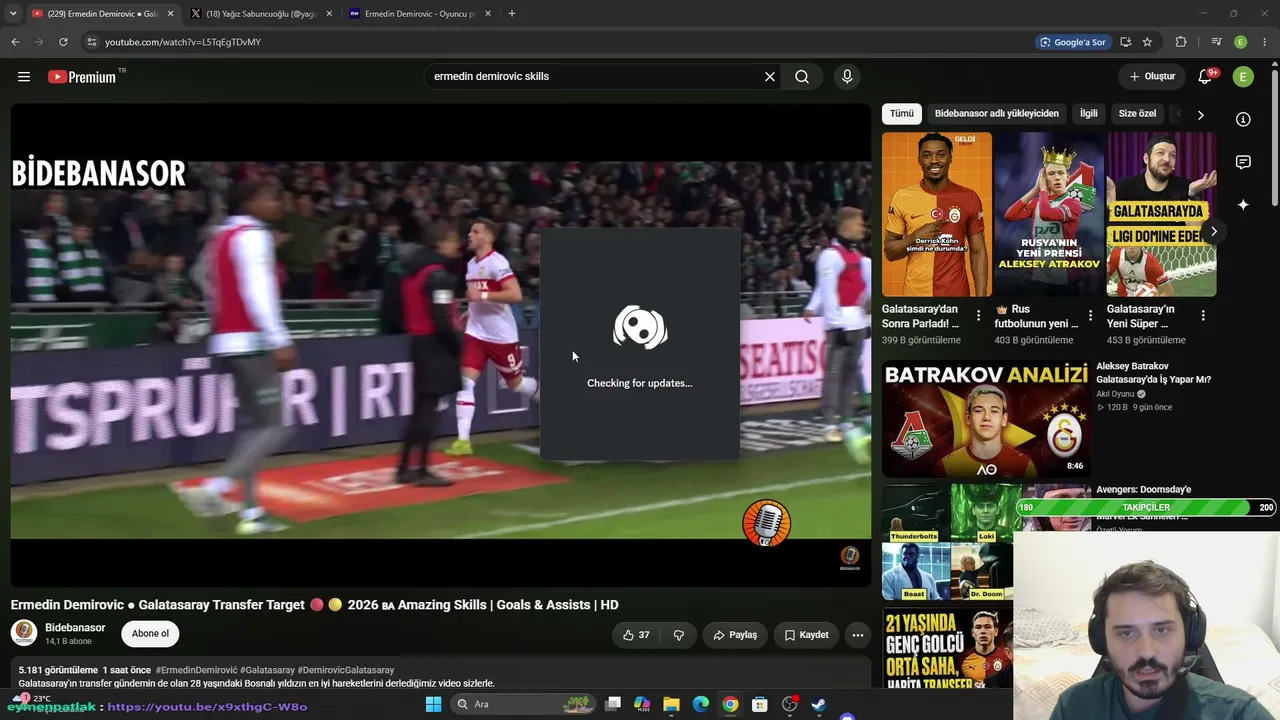Bookmark this page with the star
The width and height of the screenshot is (1280, 720).
1147,42
